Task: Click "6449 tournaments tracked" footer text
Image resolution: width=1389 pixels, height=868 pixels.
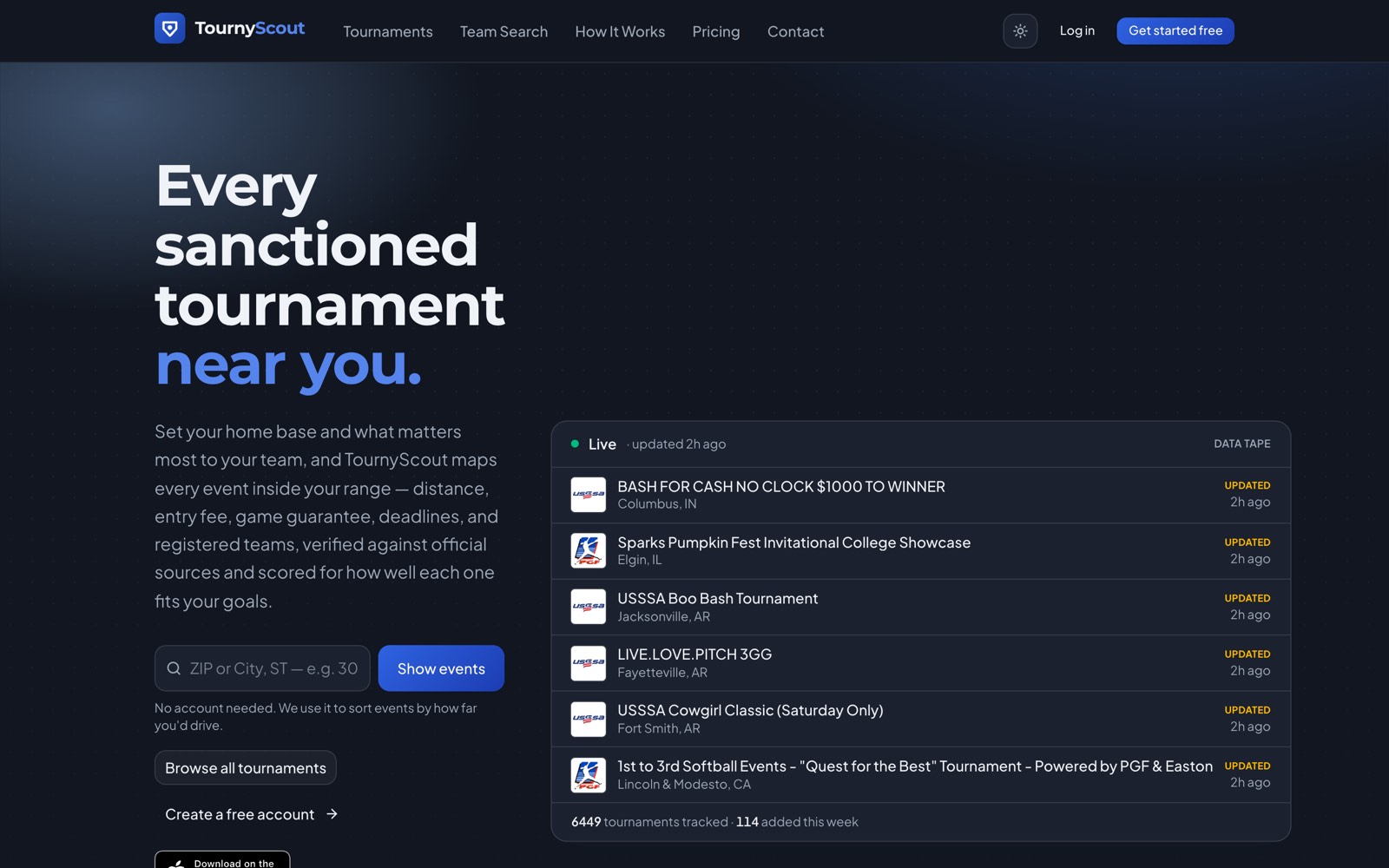Action: [x=649, y=822]
